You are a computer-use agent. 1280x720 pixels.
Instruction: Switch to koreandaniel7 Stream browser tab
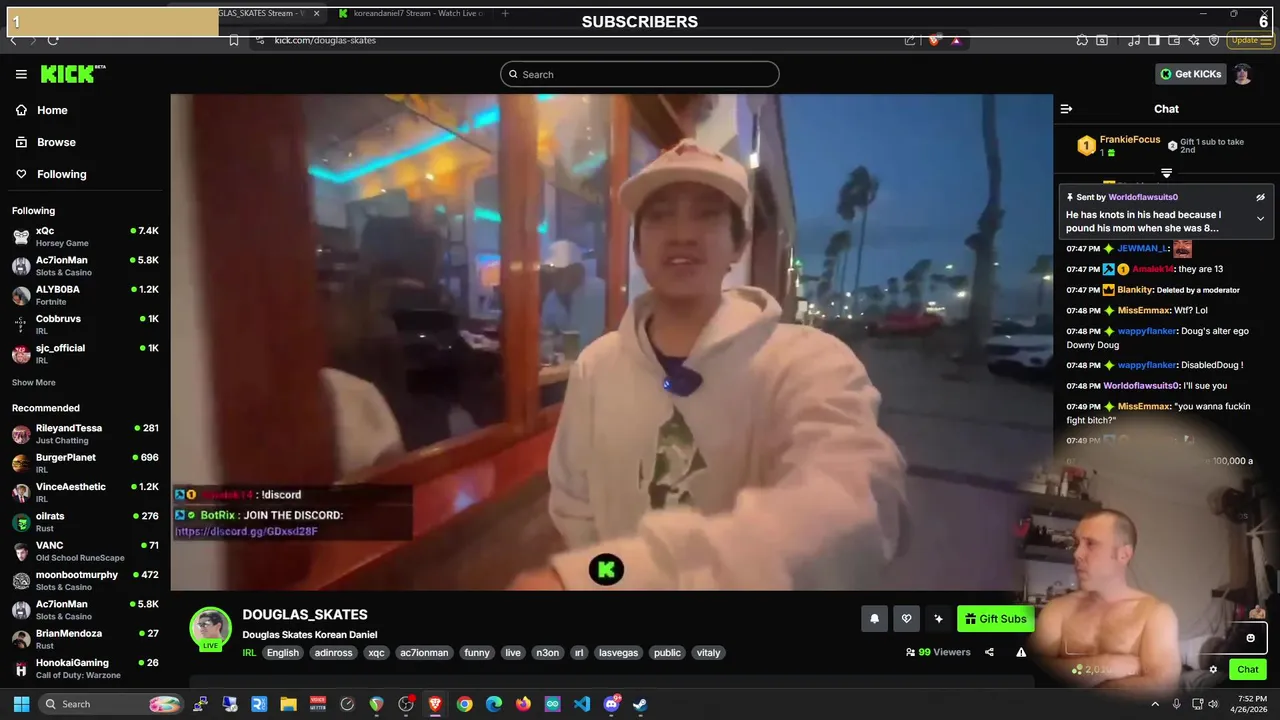(x=410, y=13)
